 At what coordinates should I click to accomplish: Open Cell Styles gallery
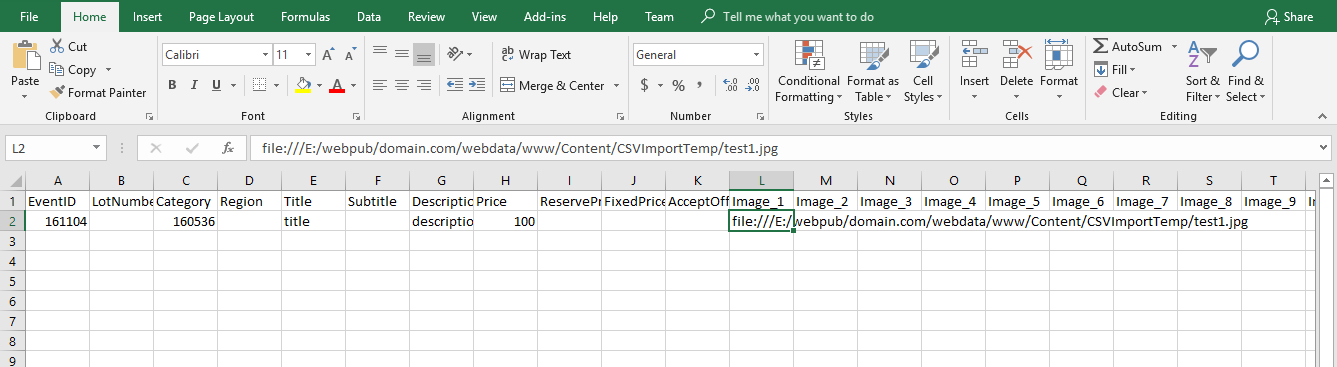click(923, 71)
